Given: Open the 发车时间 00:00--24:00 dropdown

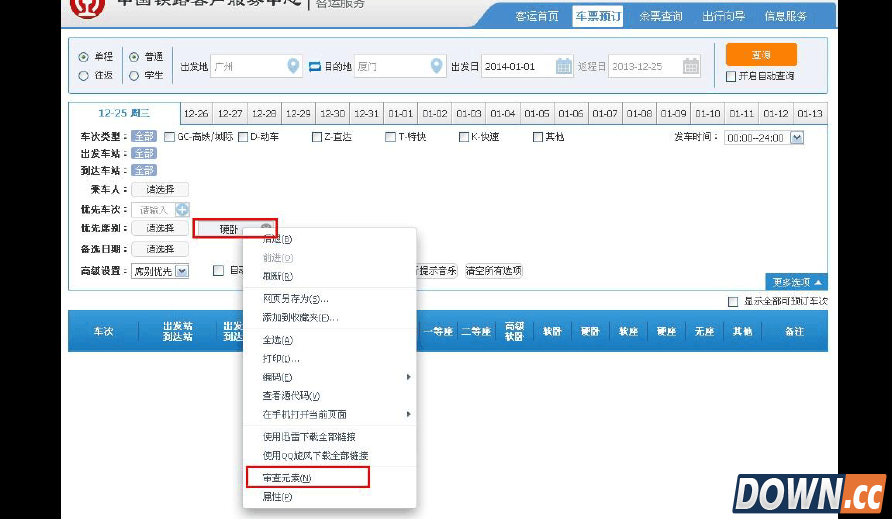Looking at the screenshot, I should 797,138.
